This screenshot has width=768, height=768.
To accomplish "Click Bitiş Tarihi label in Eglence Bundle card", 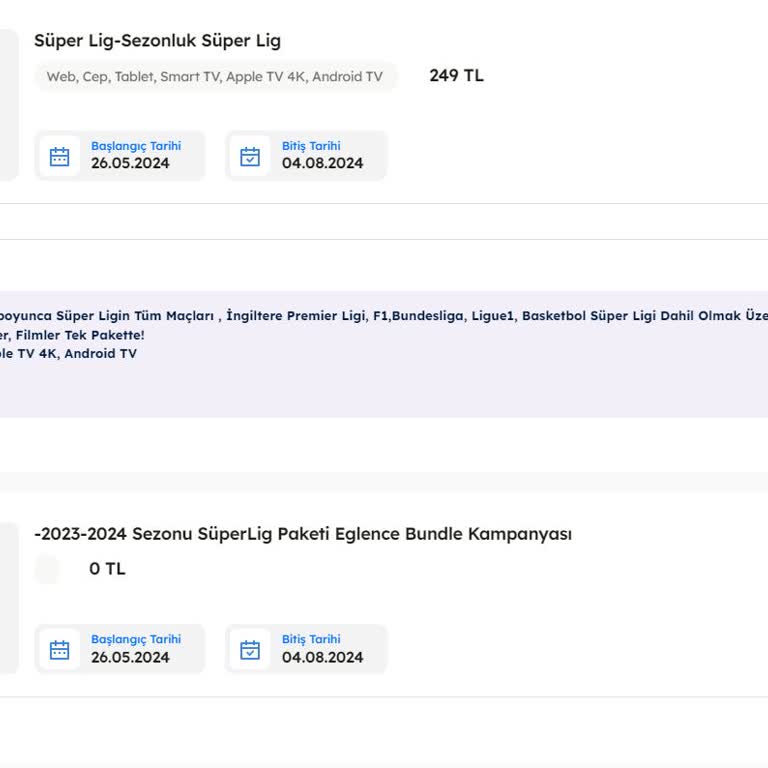I will [311, 640].
